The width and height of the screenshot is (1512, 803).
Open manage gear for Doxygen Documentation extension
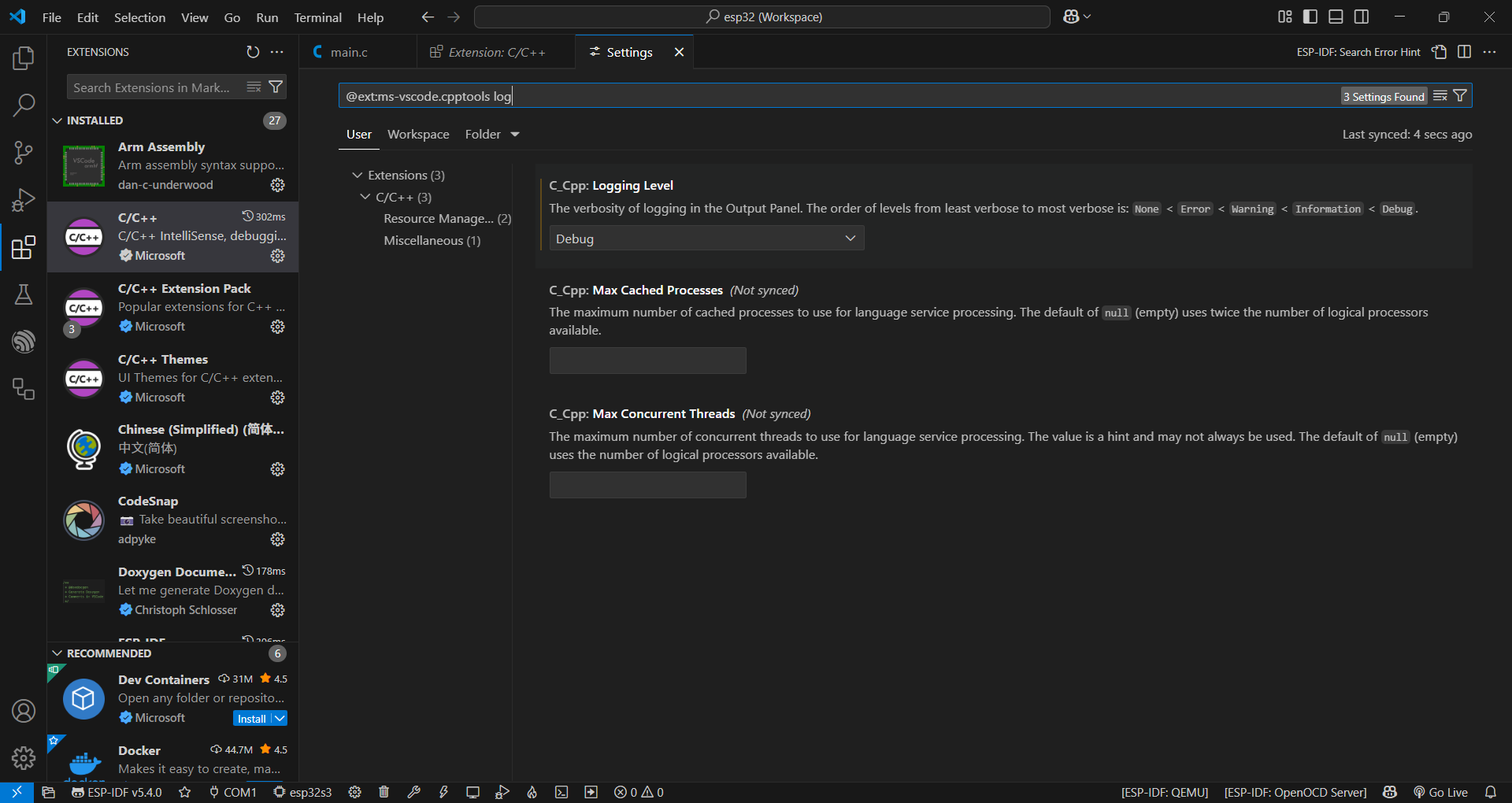point(277,610)
